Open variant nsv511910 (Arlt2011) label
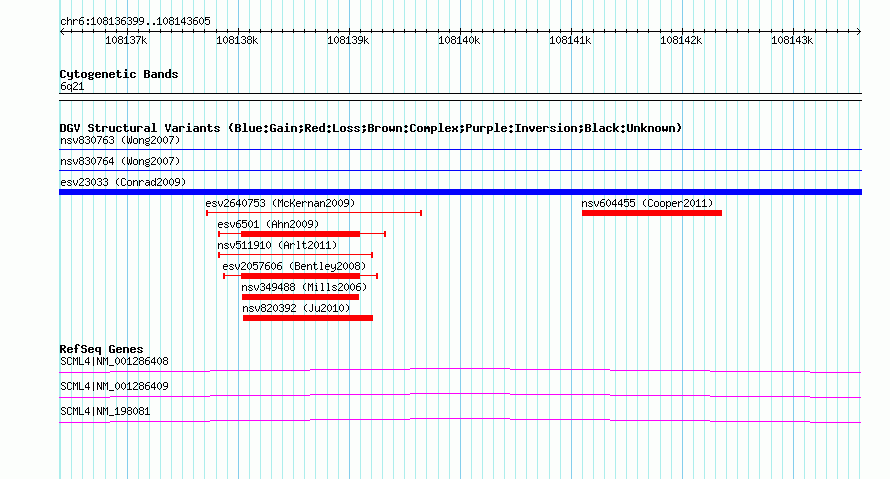The height and width of the screenshot is (479, 890). pos(277,245)
